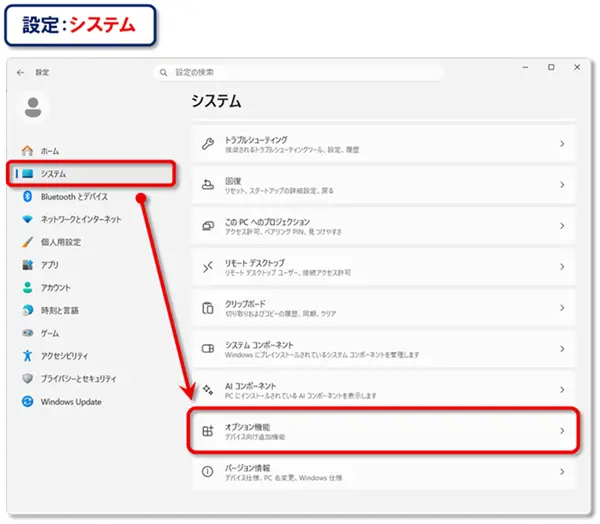
Task: Click the Bluetooth icon in sidebar
Action: [x=27, y=196]
